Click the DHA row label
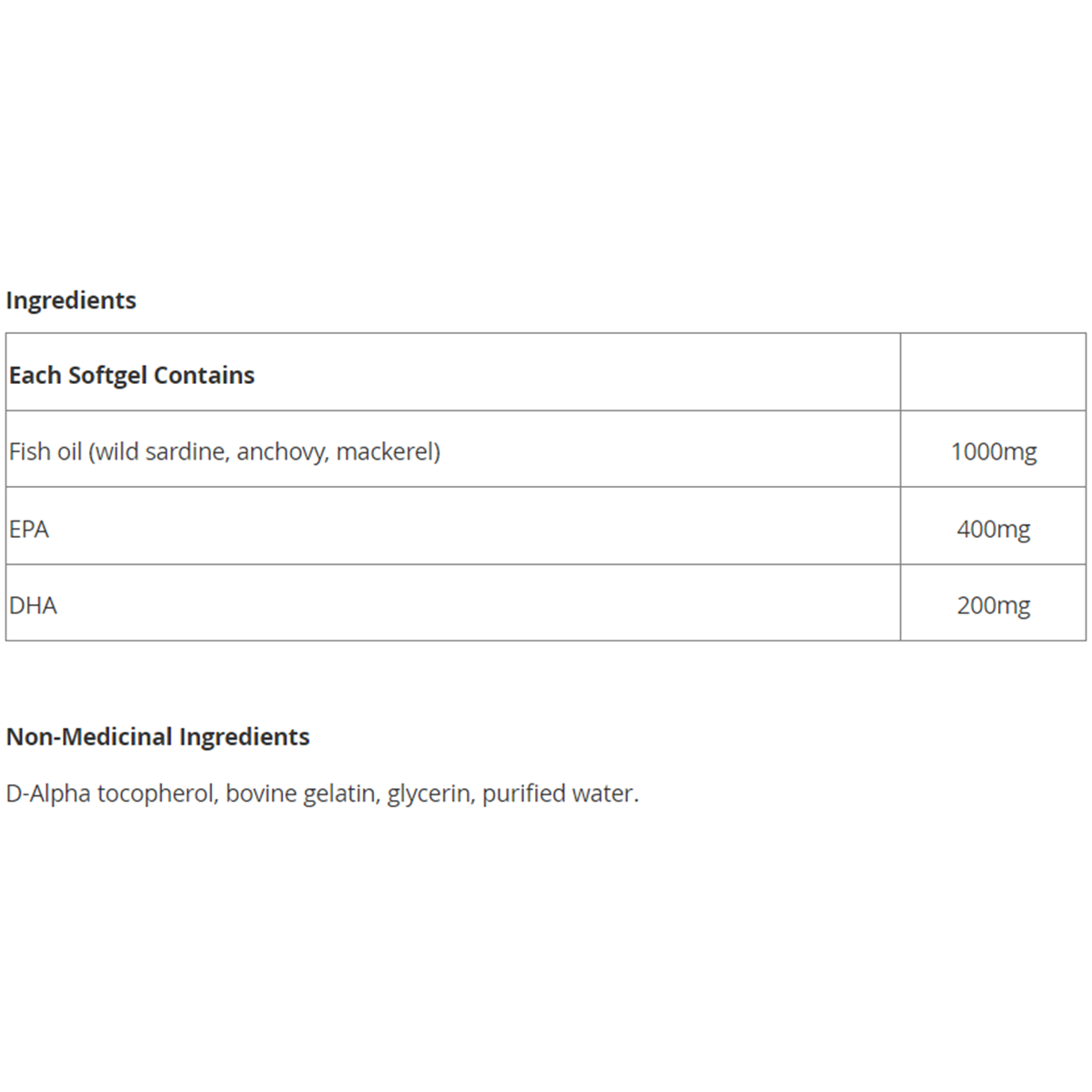Image resolution: width=1092 pixels, height=1092 pixels. (34, 605)
